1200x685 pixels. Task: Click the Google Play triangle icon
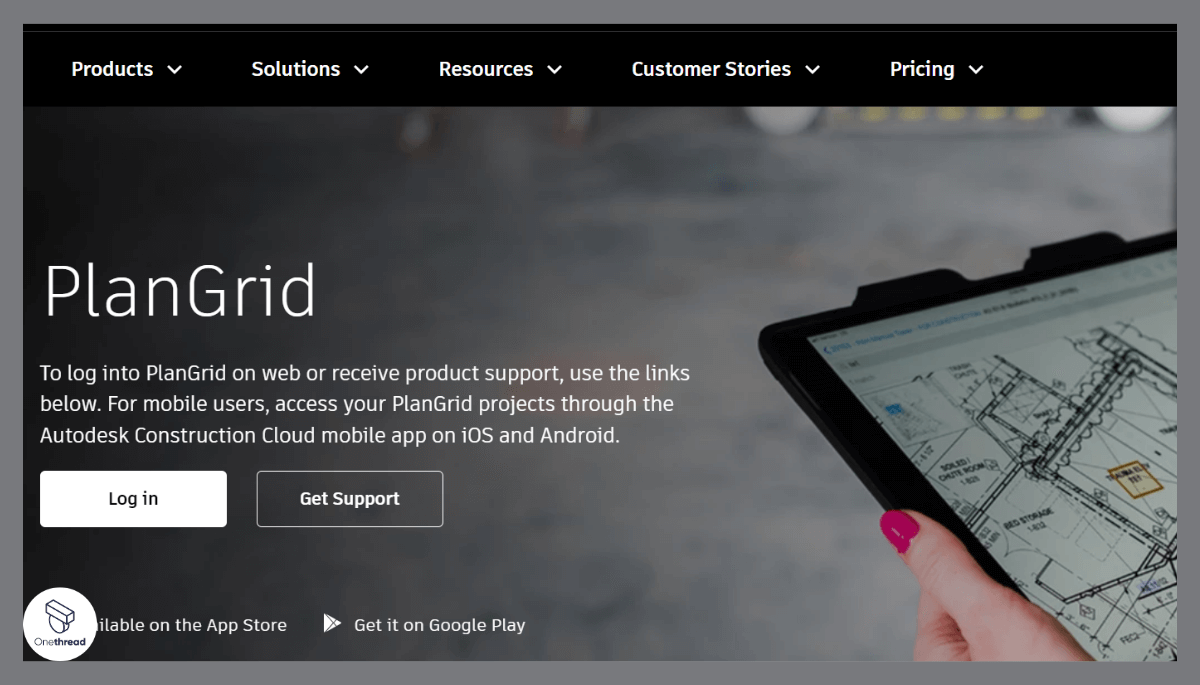pyautogui.click(x=331, y=623)
